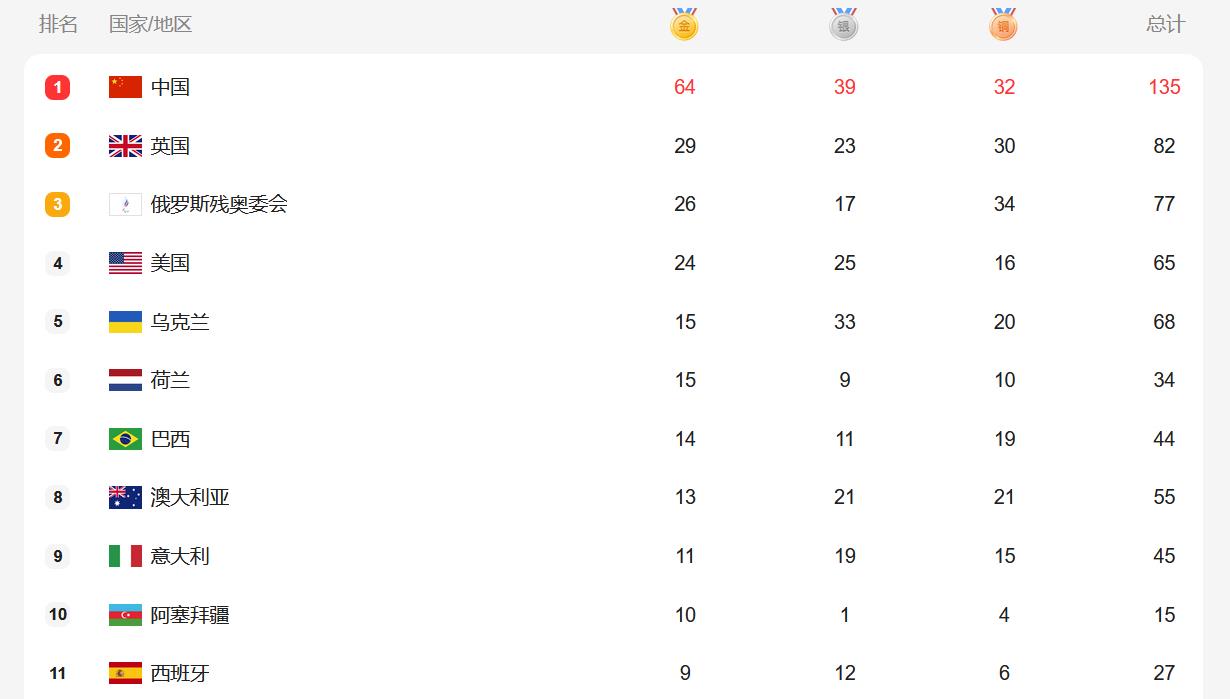Click the gold medal icon header
The height and width of the screenshot is (699, 1230).
pyautogui.click(x=684, y=25)
